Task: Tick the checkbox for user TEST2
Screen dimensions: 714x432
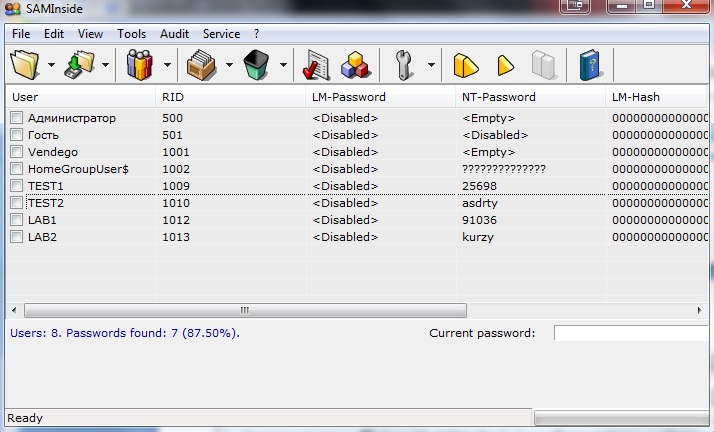Action: pyautogui.click(x=16, y=203)
